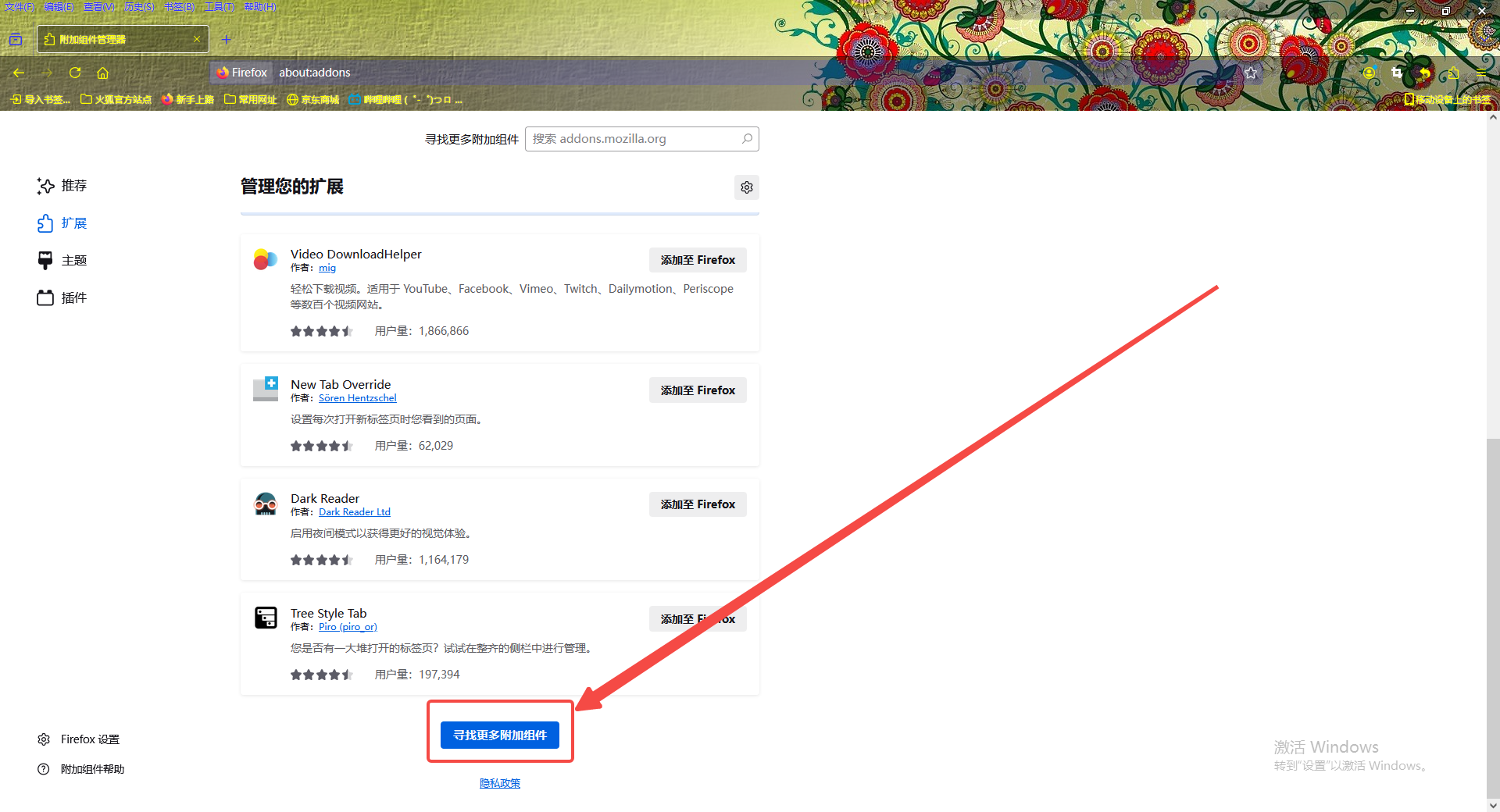Viewport: 1500px width, 812px height.
Task: Click the search magnifier icon
Action: point(747,139)
